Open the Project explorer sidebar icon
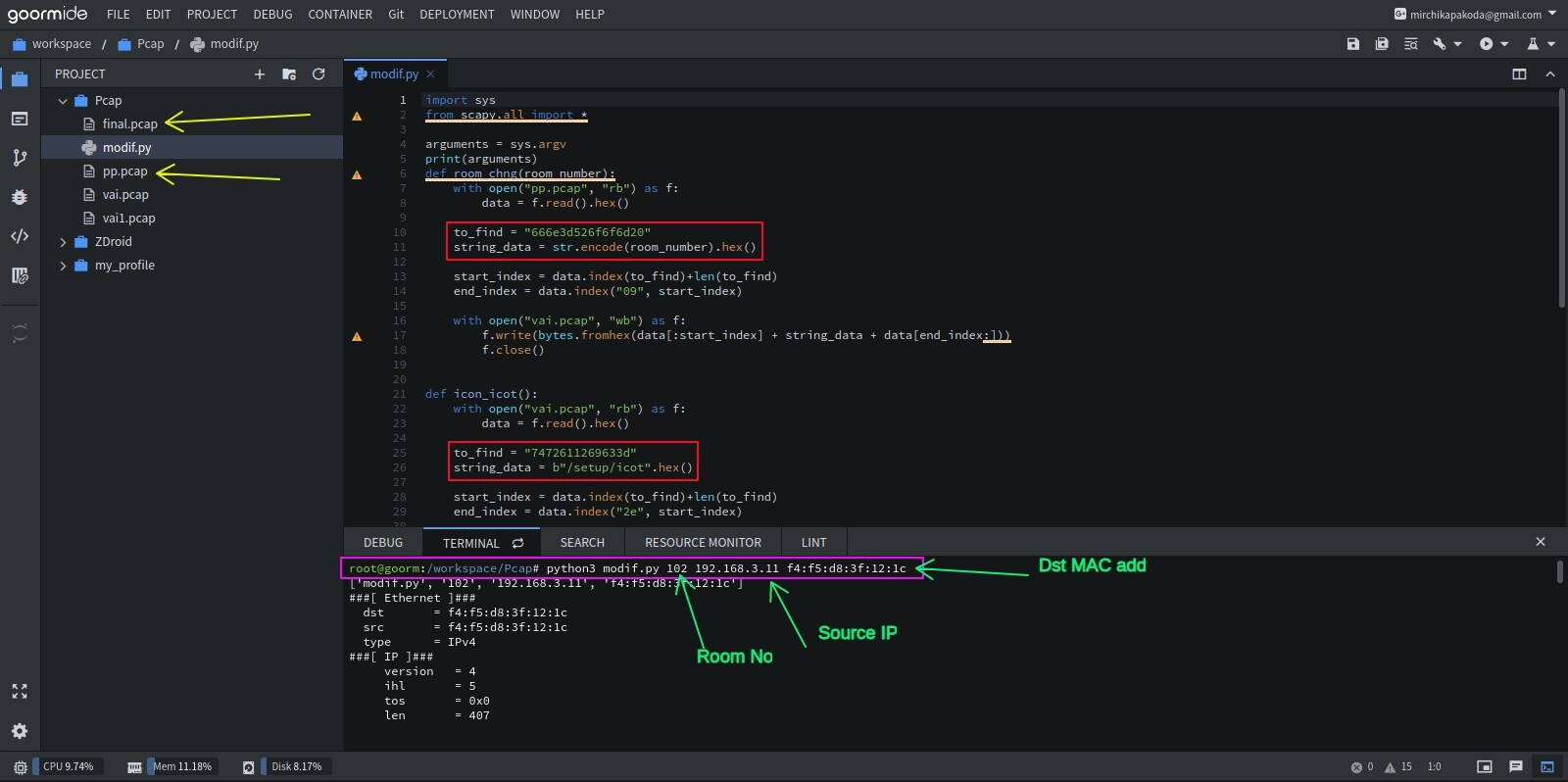The width and height of the screenshot is (1568, 782). 20,79
